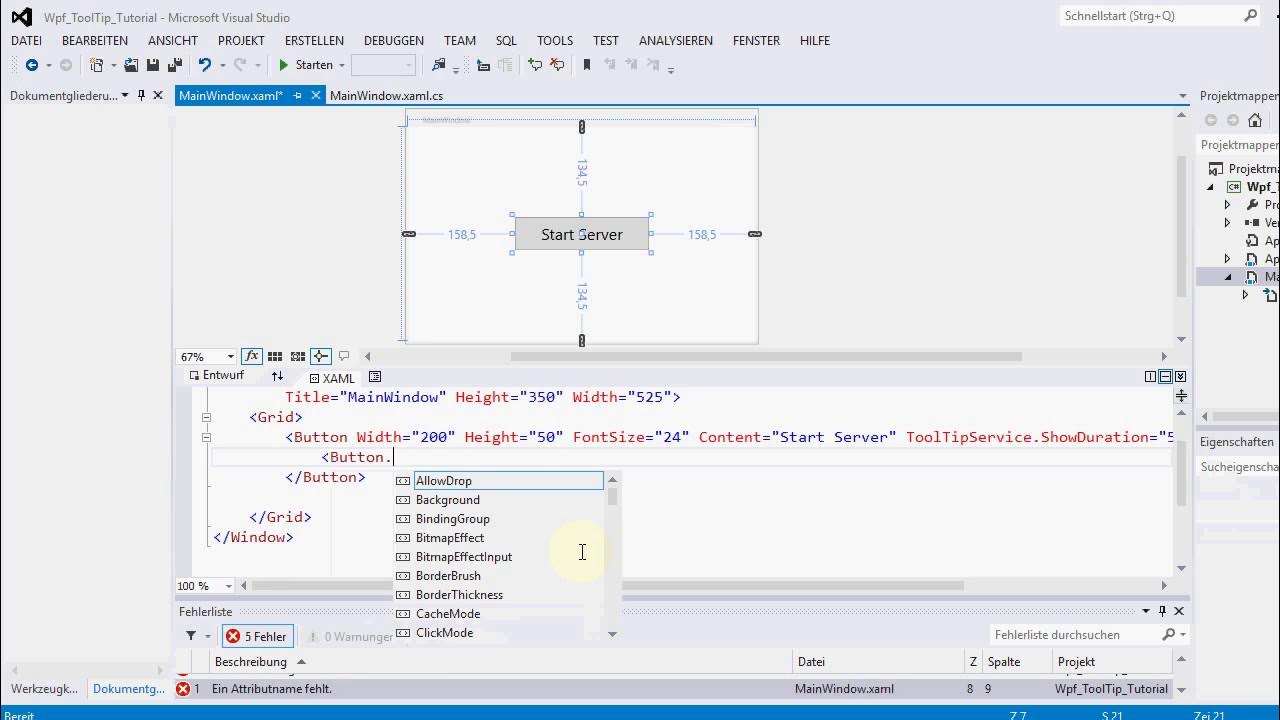Toggle the 0 Warnungen filter
Image resolution: width=1280 pixels, height=720 pixels.
[x=351, y=636]
